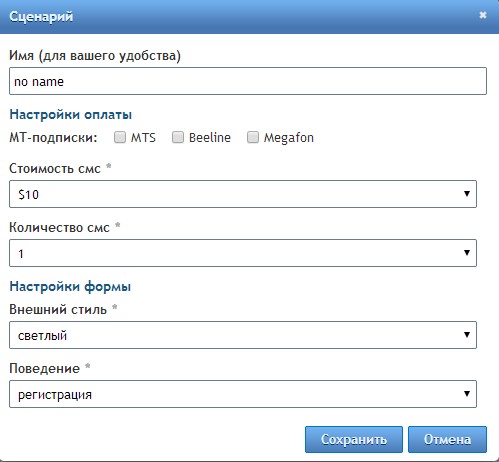Image resolution: width=499 pixels, height=462 pixels.
Task: Open the Стоимость смс dropdown showing $10
Action: pyautogui.click(x=243, y=194)
